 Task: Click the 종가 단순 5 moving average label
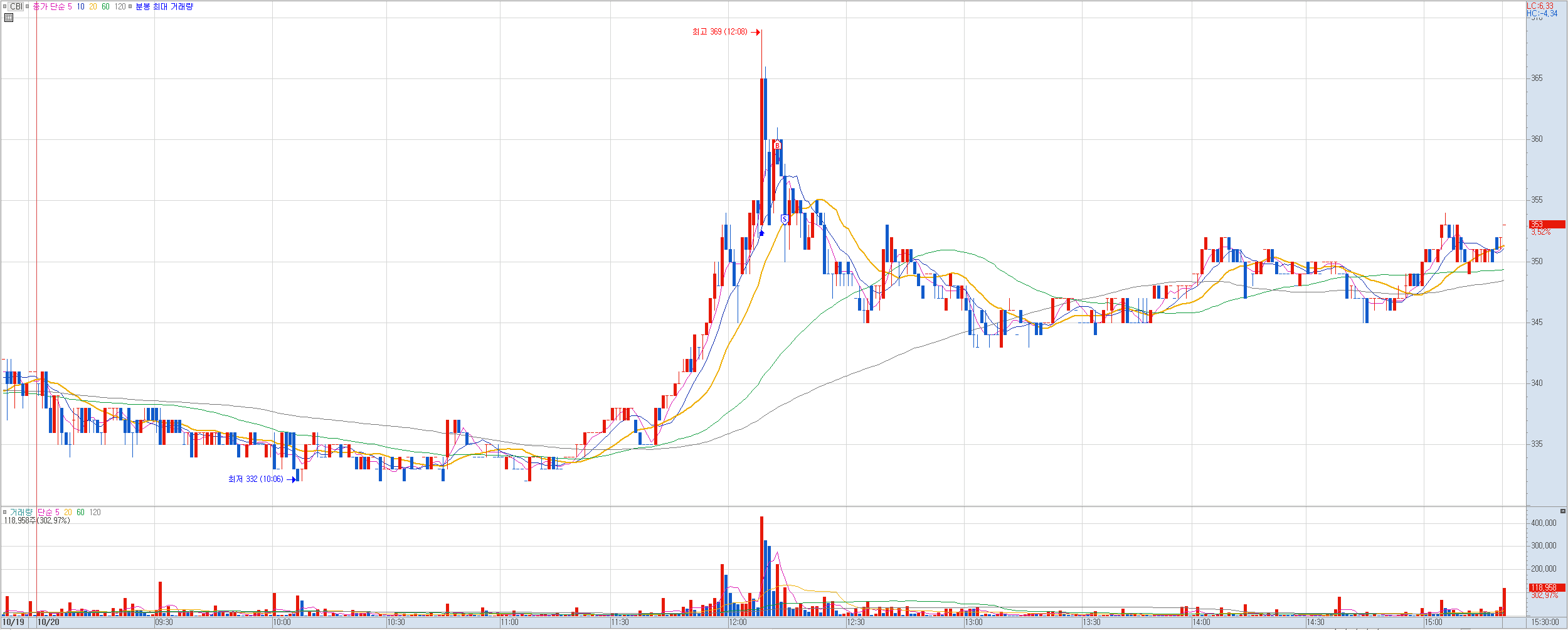point(52,7)
